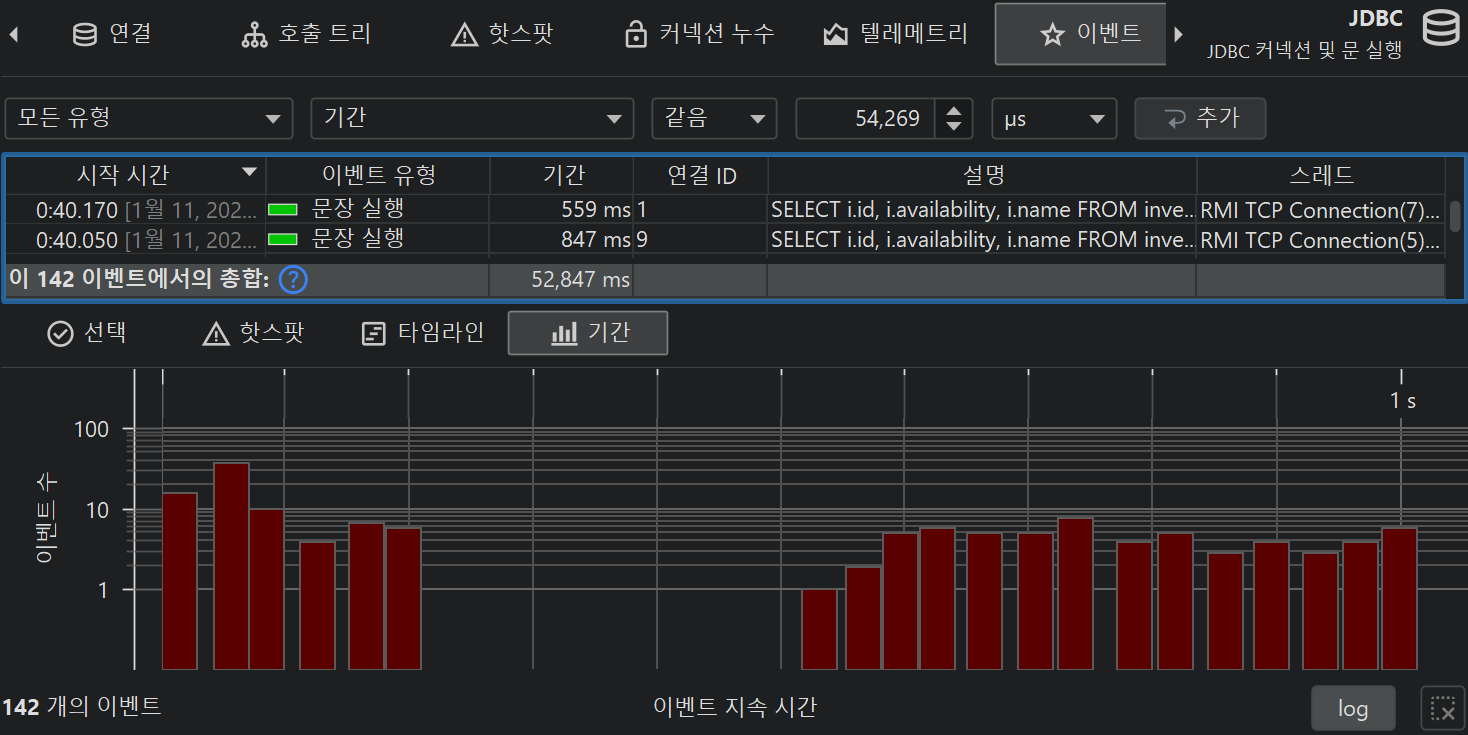The image size is (1468, 735).
Task: Switch to the 타임라인 view
Action: tap(422, 333)
